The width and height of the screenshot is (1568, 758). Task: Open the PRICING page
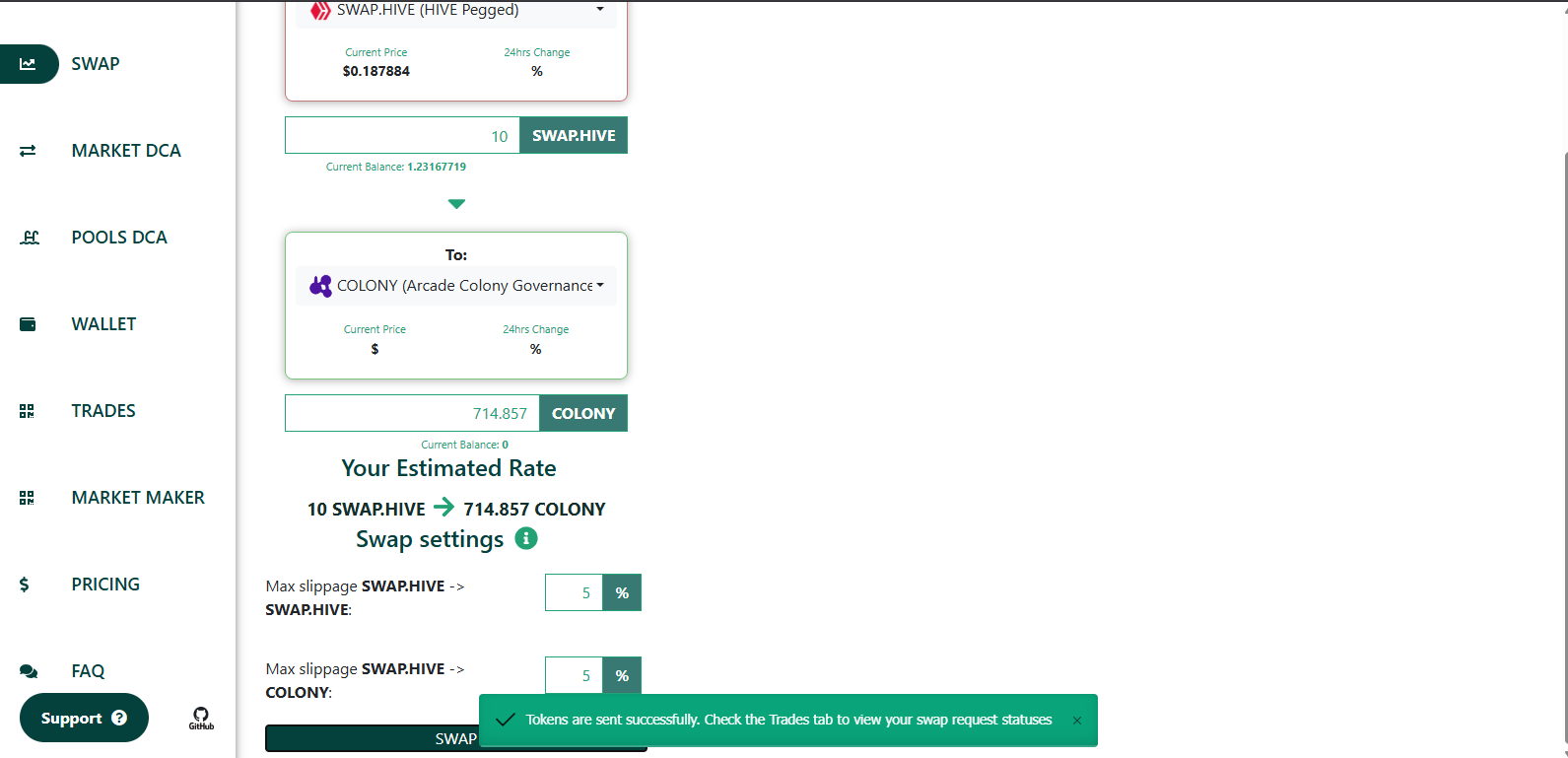point(105,585)
